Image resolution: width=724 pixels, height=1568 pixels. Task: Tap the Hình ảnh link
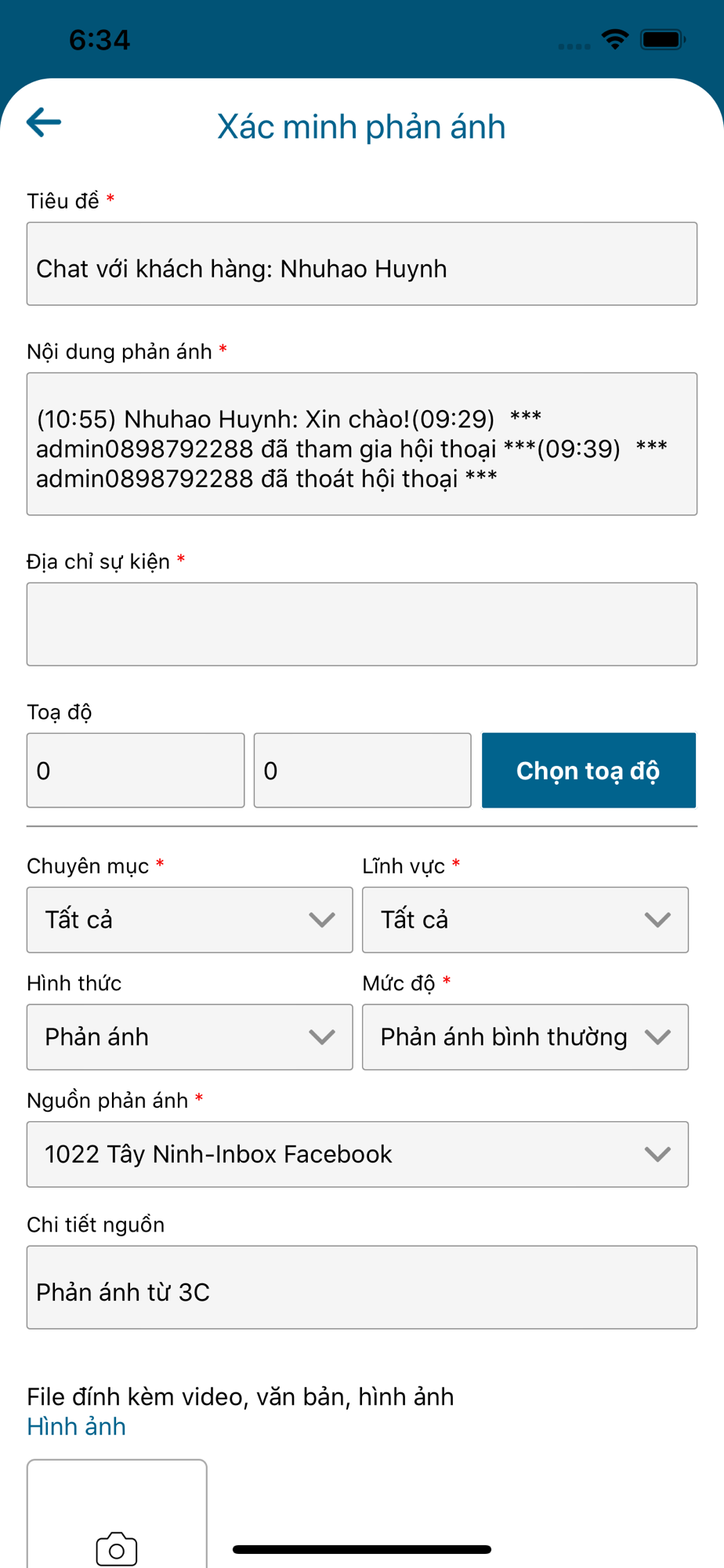pos(76,1426)
